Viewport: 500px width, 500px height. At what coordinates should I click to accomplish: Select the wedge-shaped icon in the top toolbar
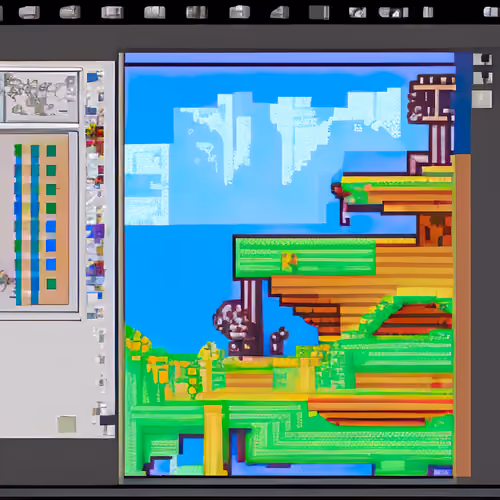280,13
